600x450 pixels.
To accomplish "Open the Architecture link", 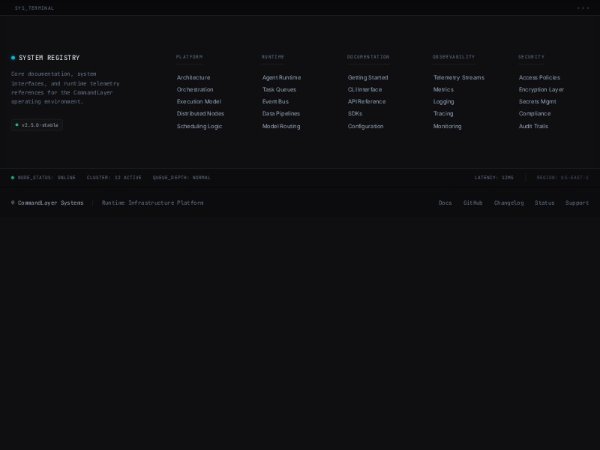I will (193, 78).
